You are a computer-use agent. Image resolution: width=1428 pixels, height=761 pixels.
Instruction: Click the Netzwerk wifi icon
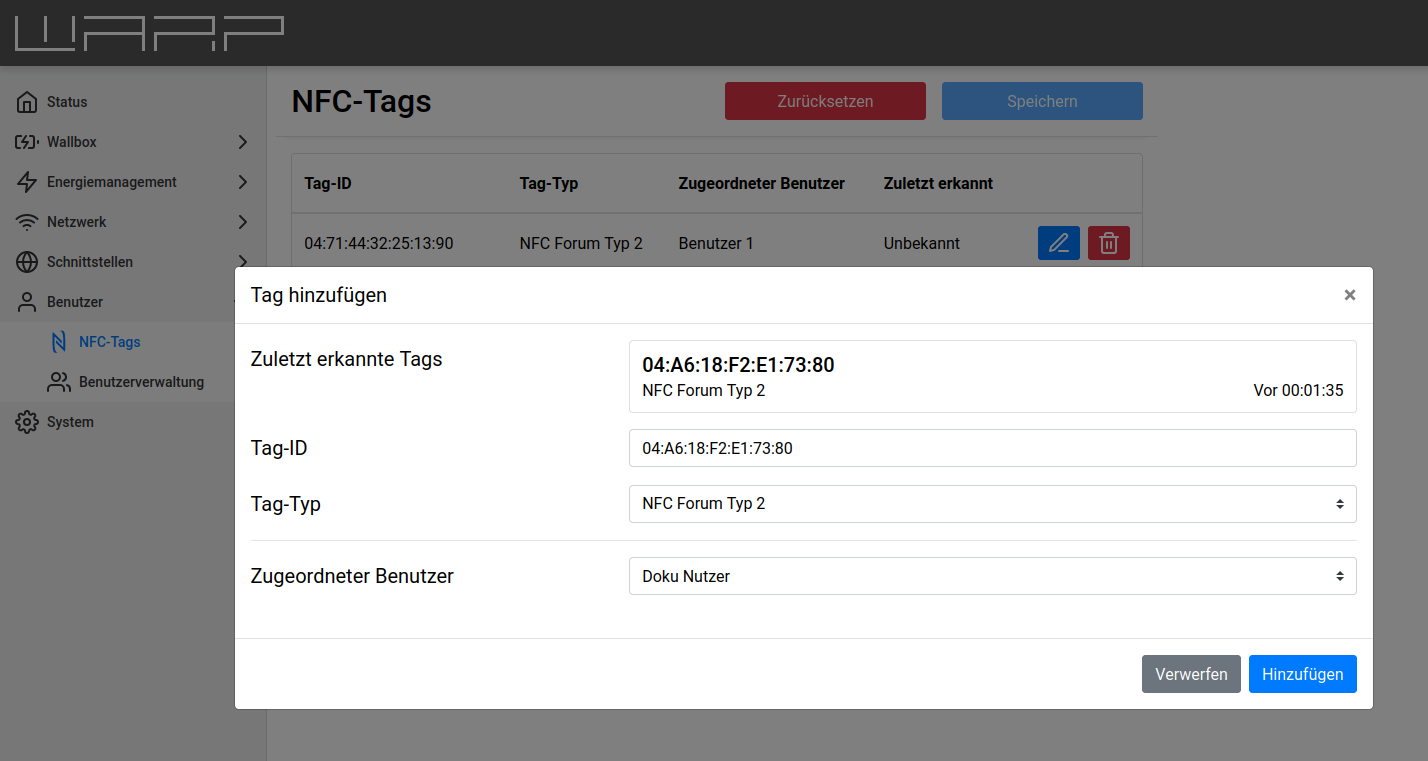[27, 222]
